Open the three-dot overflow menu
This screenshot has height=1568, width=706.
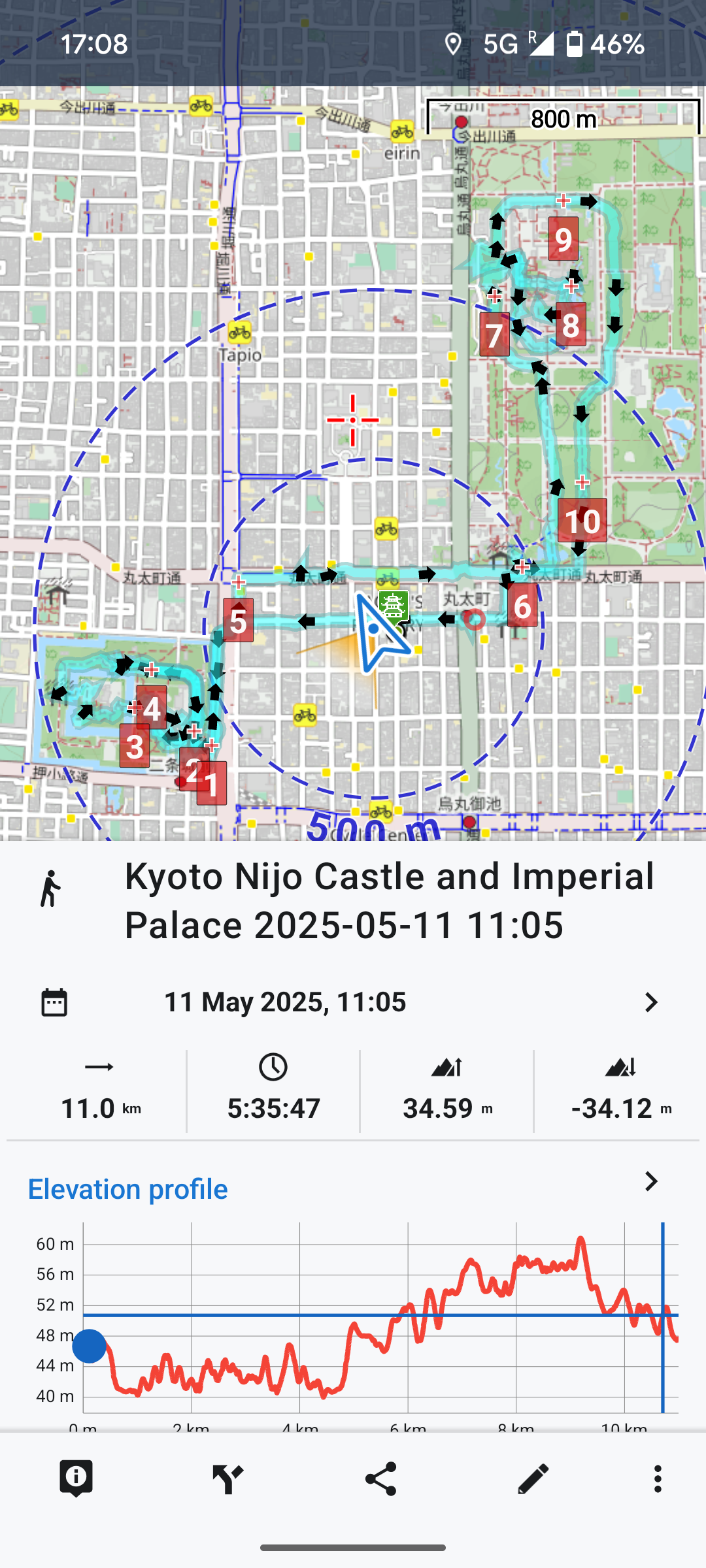point(658,1478)
